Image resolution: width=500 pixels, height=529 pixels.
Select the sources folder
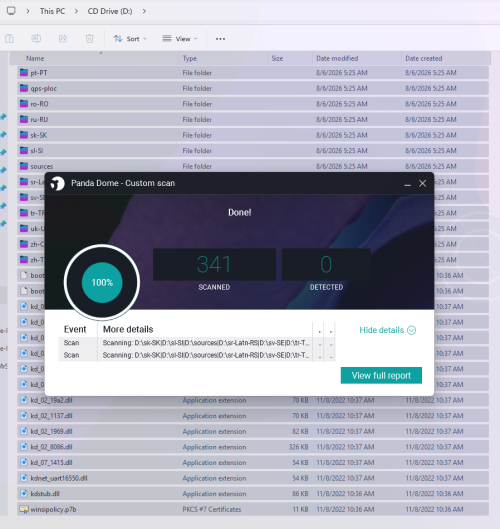tap(253, 166)
